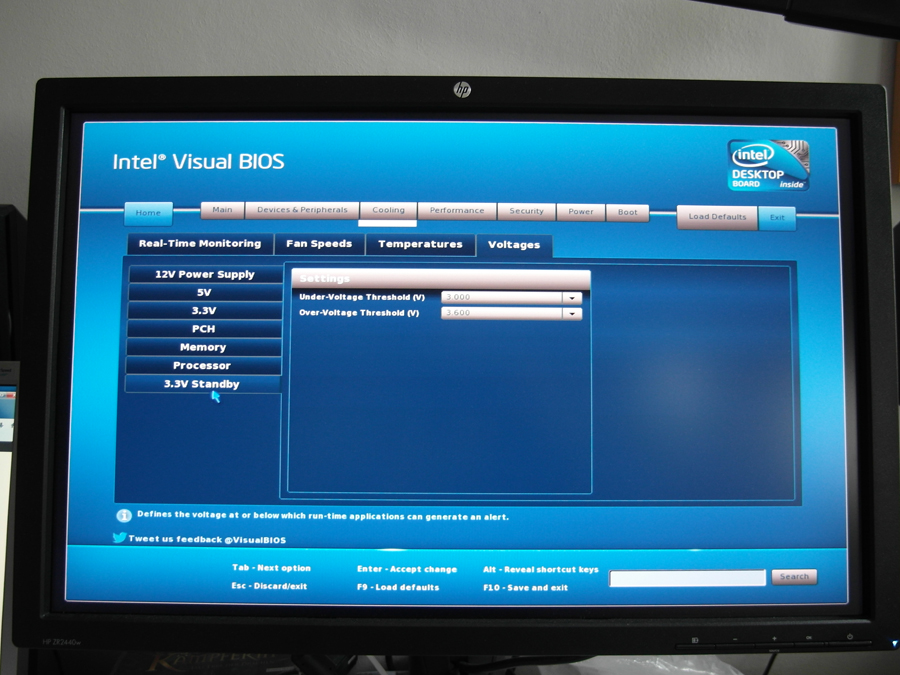
Task: Go to the Performance menu
Action: click(457, 211)
